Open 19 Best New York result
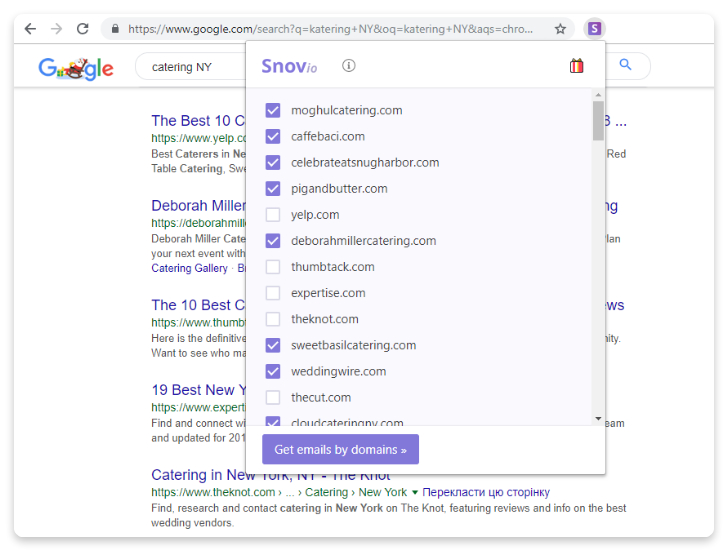This screenshot has height=551, width=728. (x=199, y=390)
